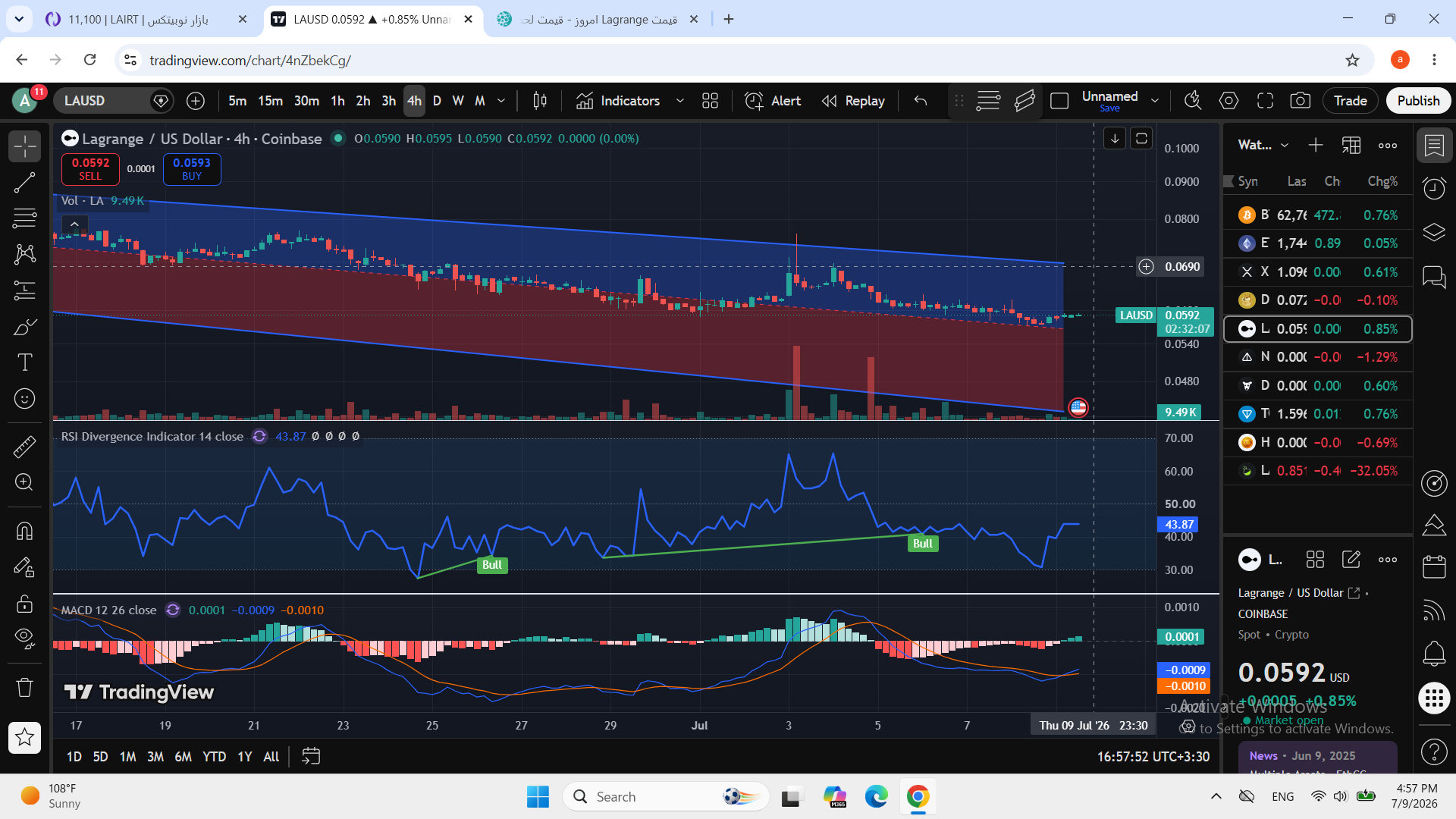Bookmark this page with star icon
Viewport: 1456px width, 819px height.
click(1352, 60)
